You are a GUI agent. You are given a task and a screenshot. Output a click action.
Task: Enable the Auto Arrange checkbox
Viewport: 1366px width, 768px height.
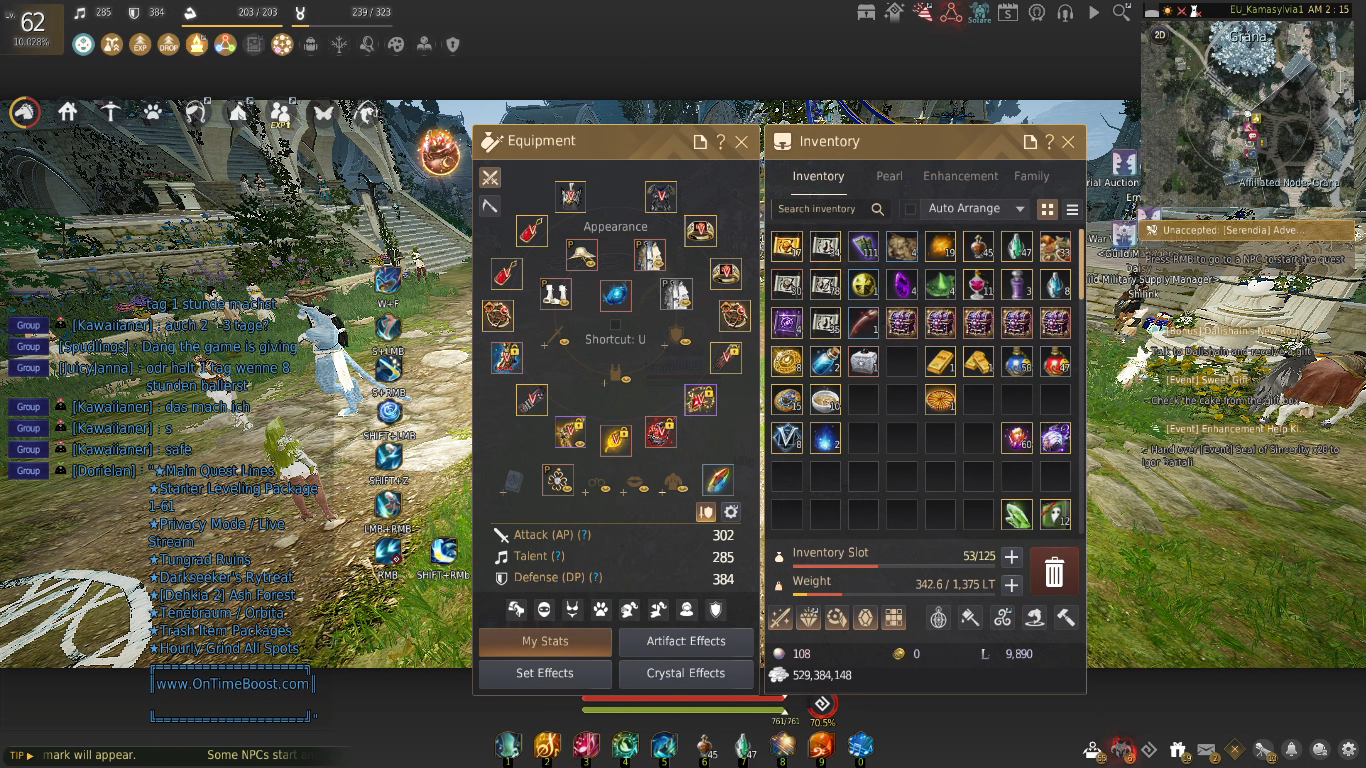pyautogui.click(x=910, y=209)
